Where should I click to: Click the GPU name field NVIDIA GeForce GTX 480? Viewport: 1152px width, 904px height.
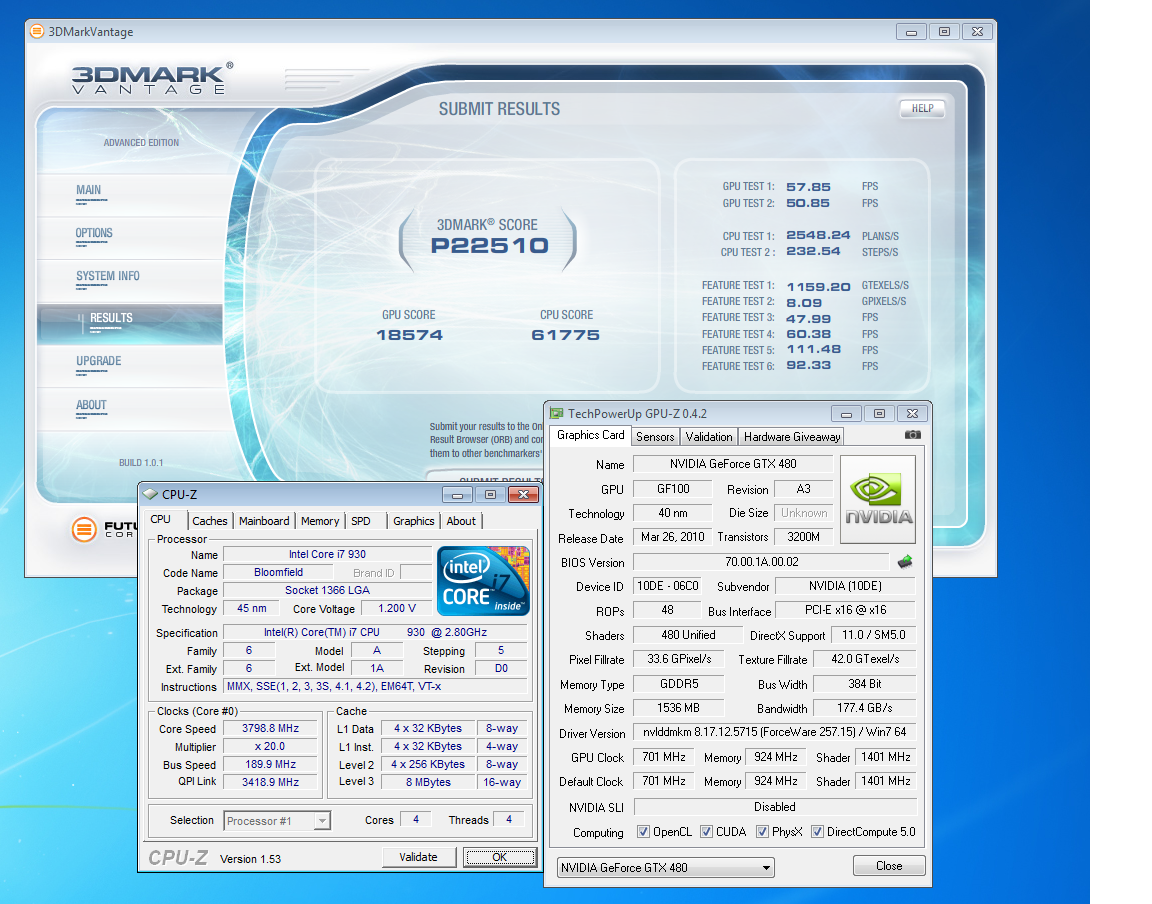pos(732,464)
